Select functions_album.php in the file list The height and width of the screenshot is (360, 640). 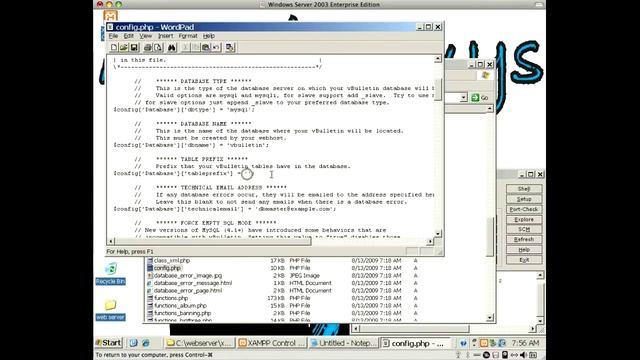tap(180, 306)
